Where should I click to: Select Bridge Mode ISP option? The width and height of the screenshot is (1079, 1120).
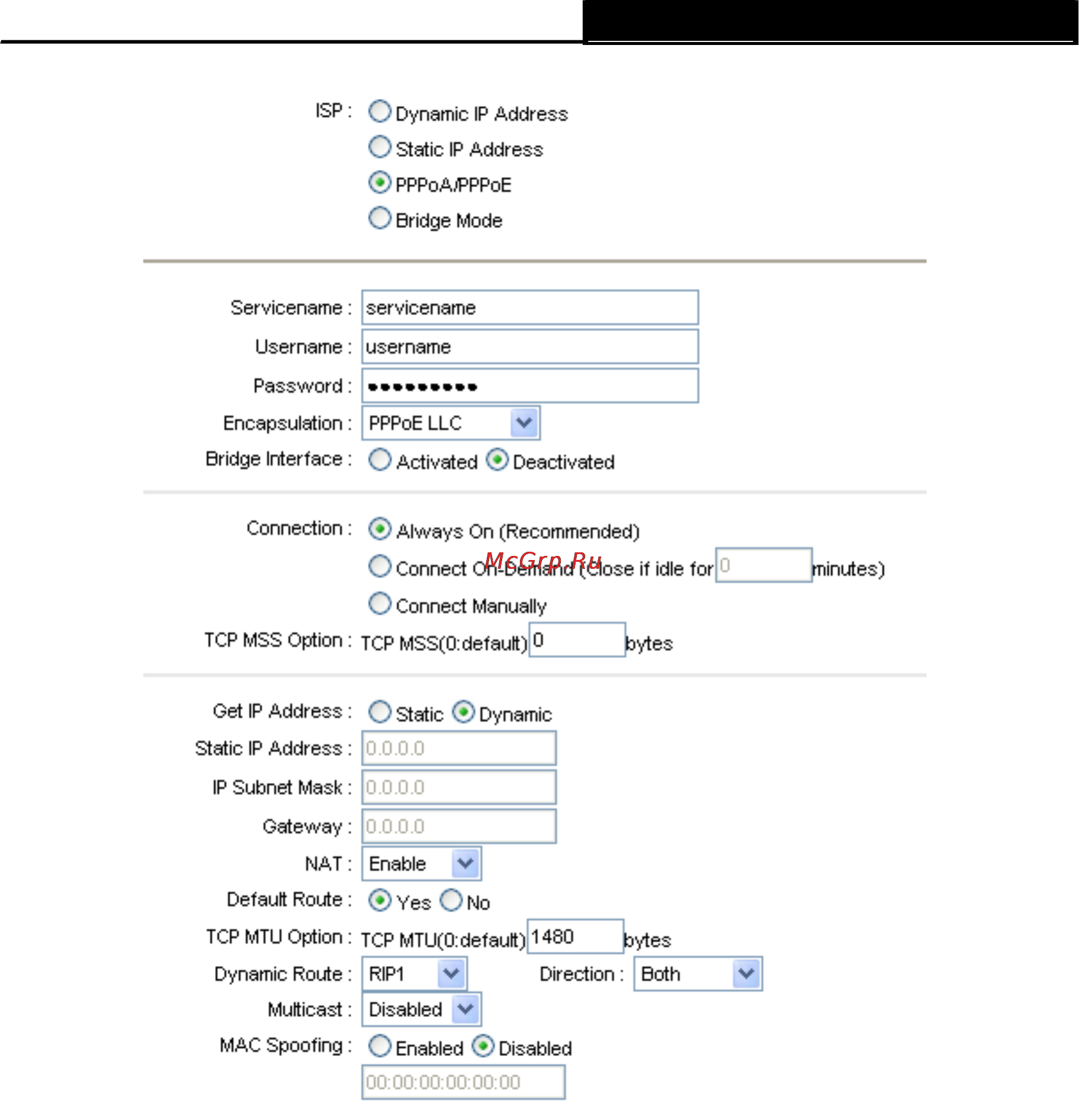pyautogui.click(x=380, y=218)
